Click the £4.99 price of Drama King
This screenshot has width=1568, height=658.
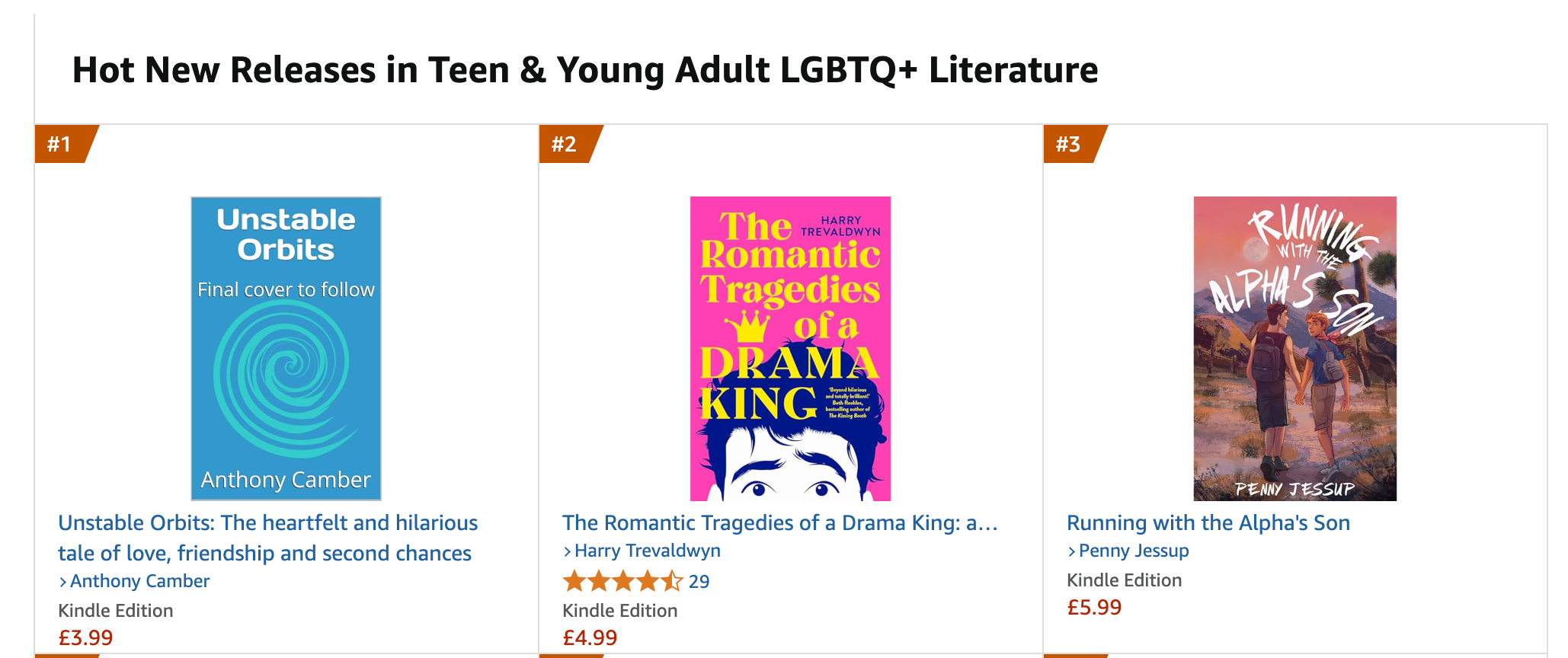[x=590, y=637]
